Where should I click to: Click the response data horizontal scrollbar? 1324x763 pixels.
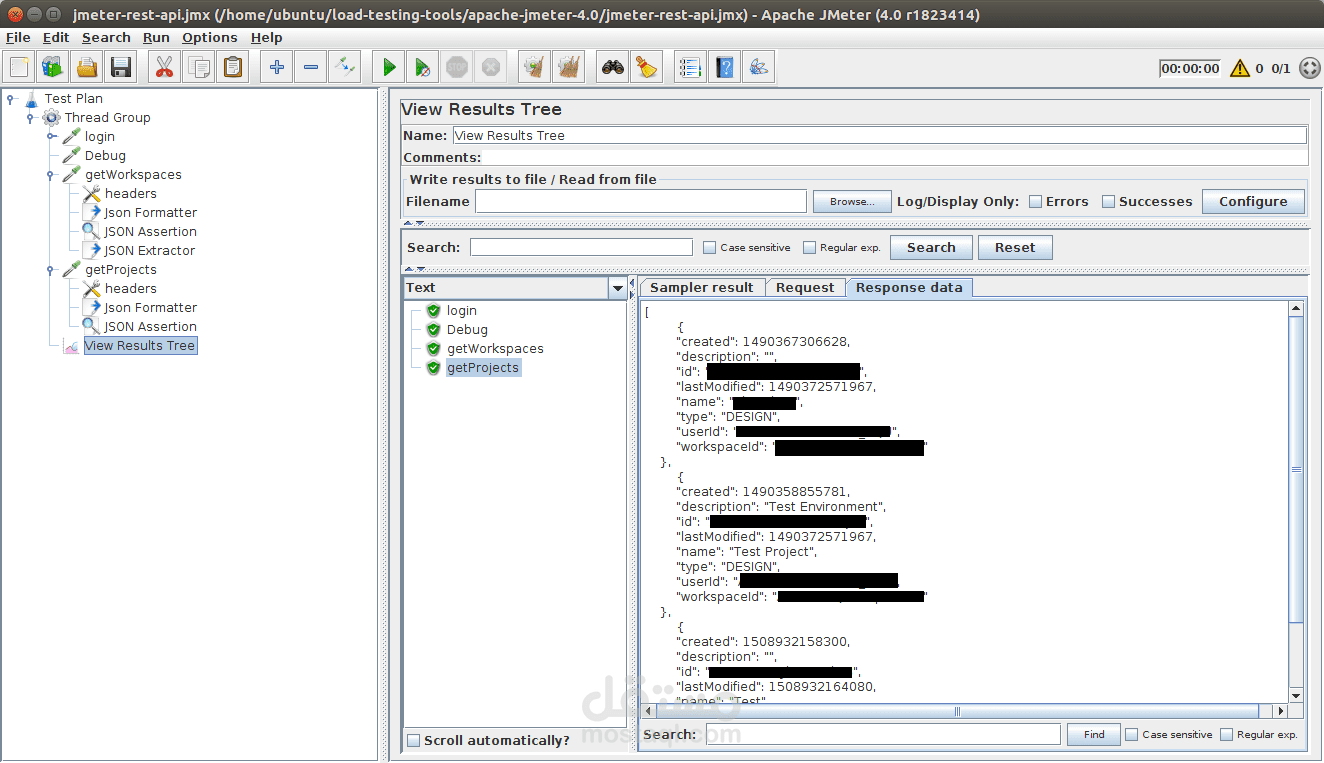click(x=957, y=711)
